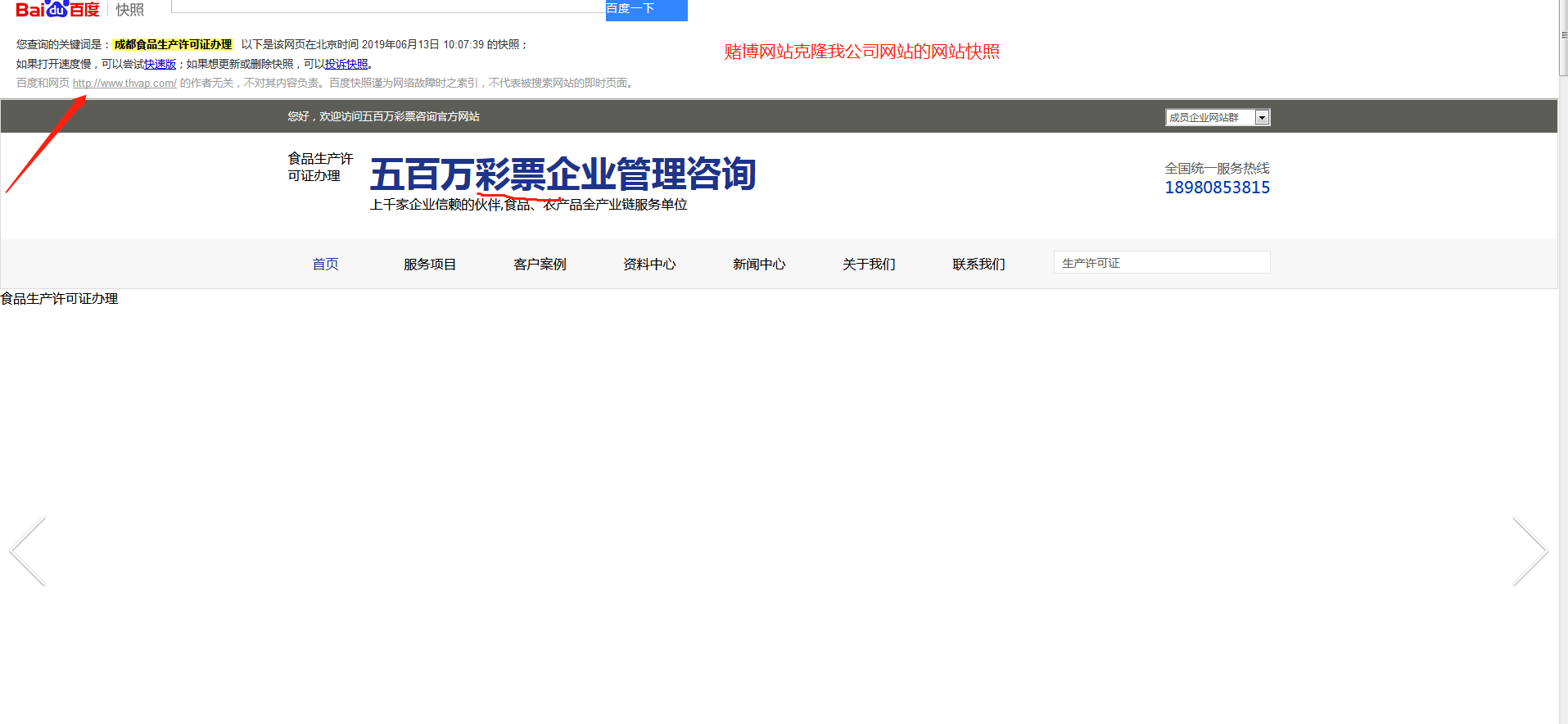Viewport: 1568px width, 724px height.
Task: Open 关于我们 navigation item
Action: tap(869, 264)
